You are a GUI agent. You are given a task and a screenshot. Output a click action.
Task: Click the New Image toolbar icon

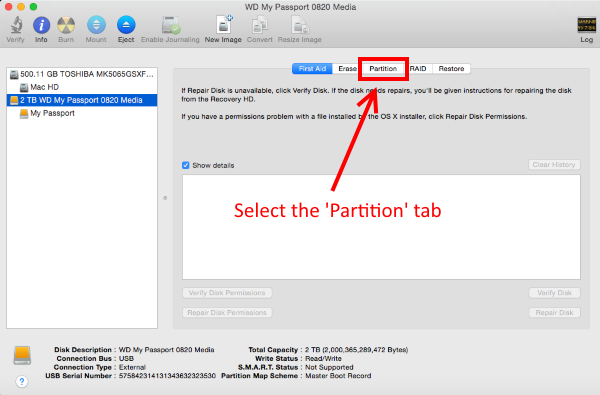pyautogui.click(x=224, y=24)
